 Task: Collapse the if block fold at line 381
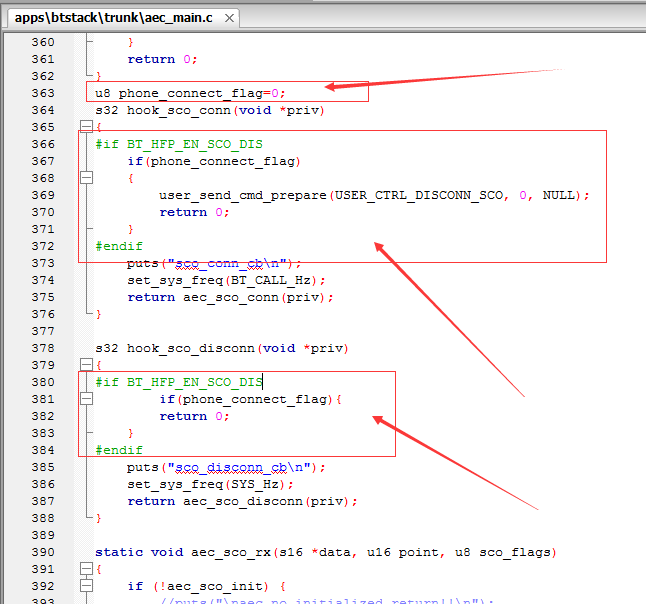point(87,398)
